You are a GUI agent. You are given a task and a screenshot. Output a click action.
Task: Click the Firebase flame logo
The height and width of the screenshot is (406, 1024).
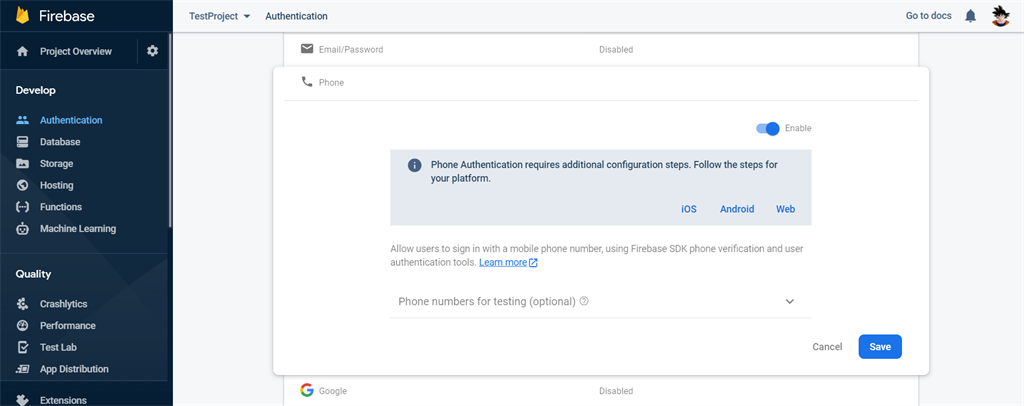point(22,15)
